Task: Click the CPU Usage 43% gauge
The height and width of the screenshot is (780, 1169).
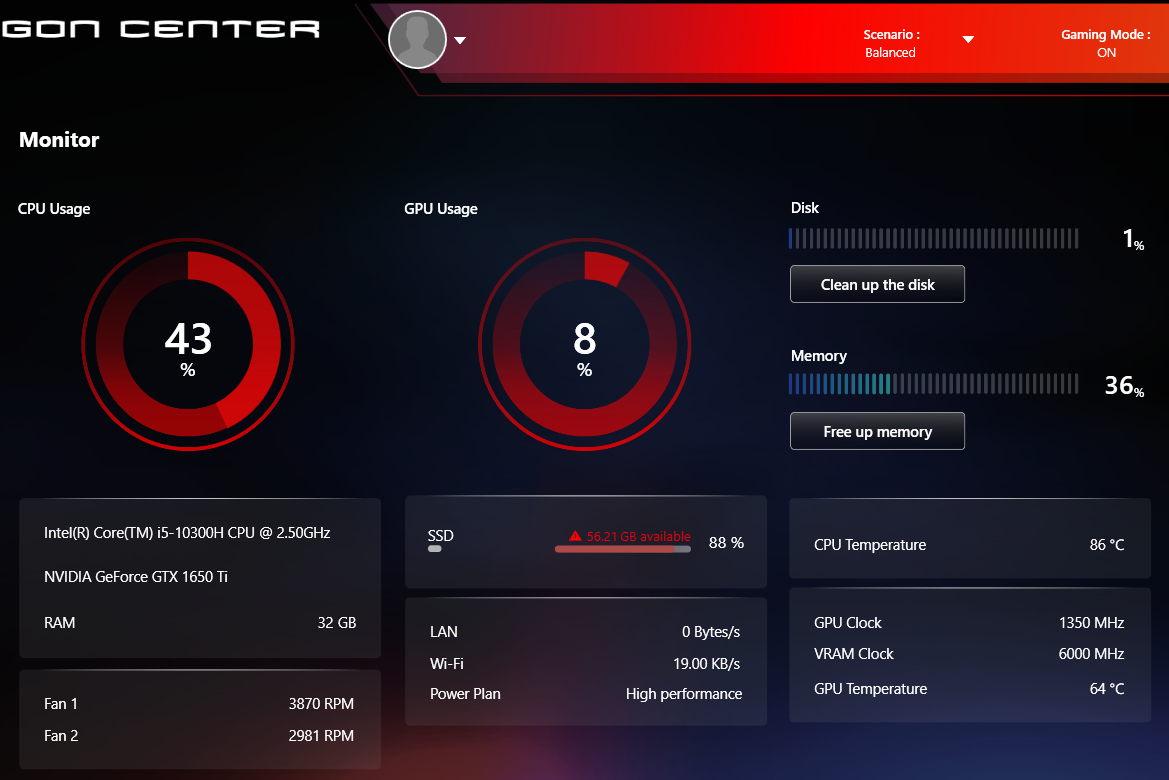Action: (x=188, y=345)
